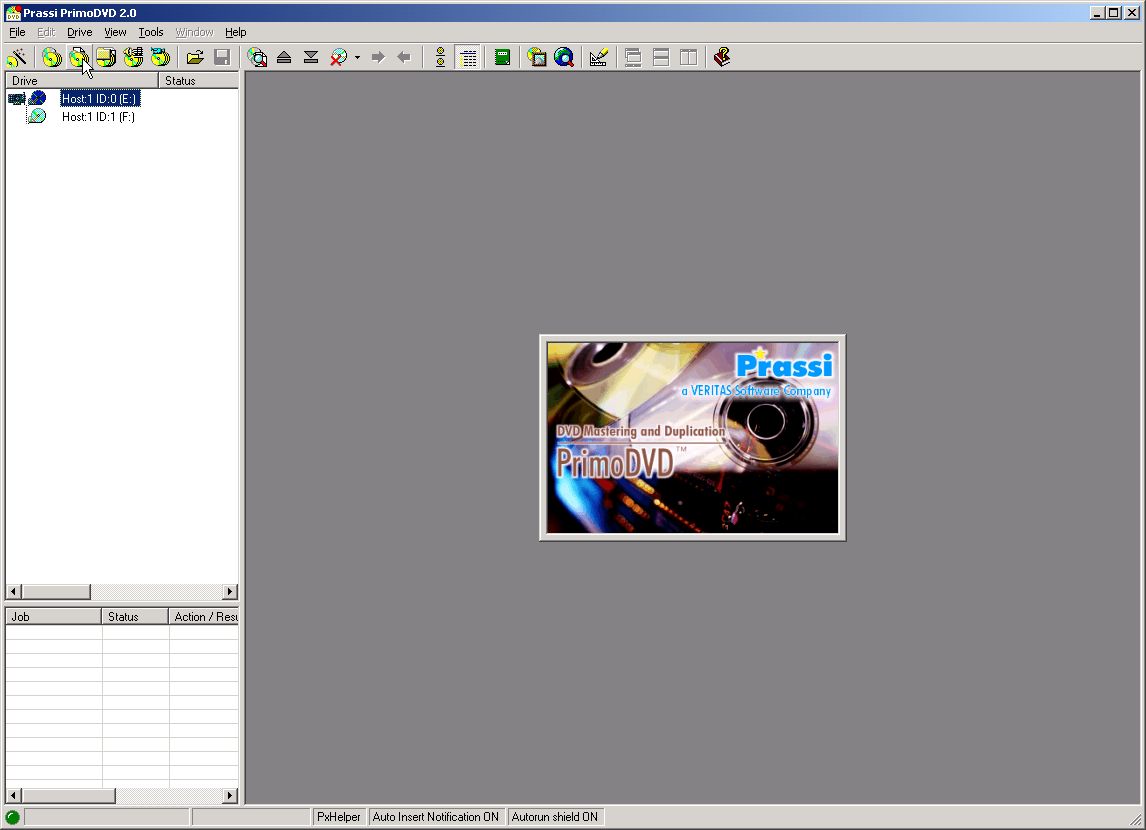Open the Edit menu
The width and height of the screenshot is (1146, 830).
pyautogui.click(x=46, y=32)
